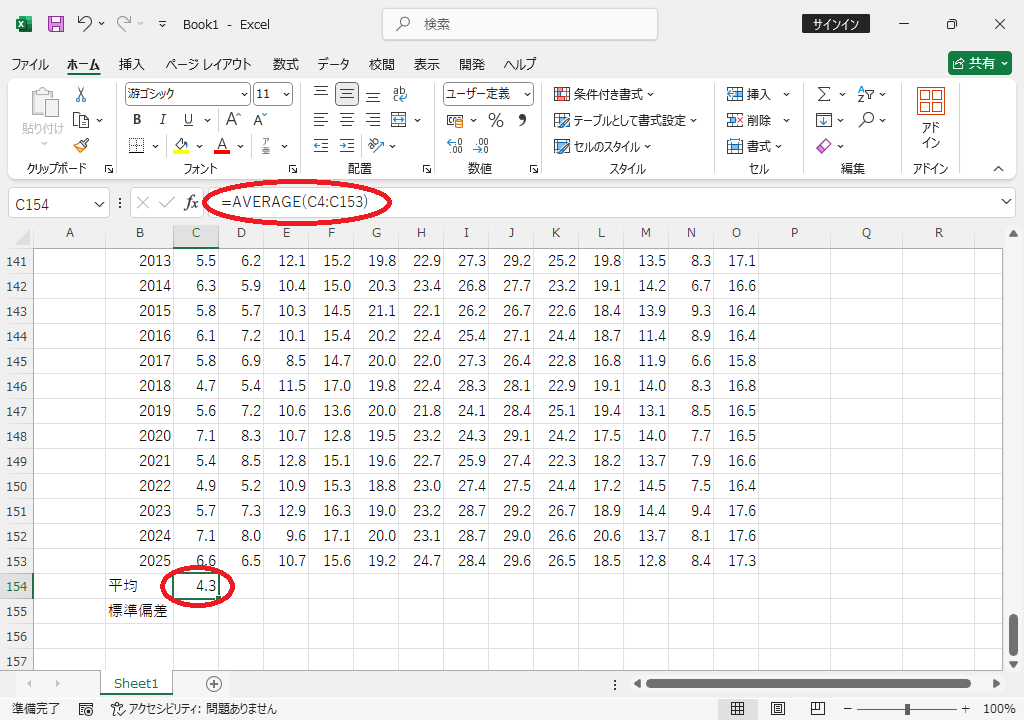Pick the yellow fill color button

click(x=181, y=146)
